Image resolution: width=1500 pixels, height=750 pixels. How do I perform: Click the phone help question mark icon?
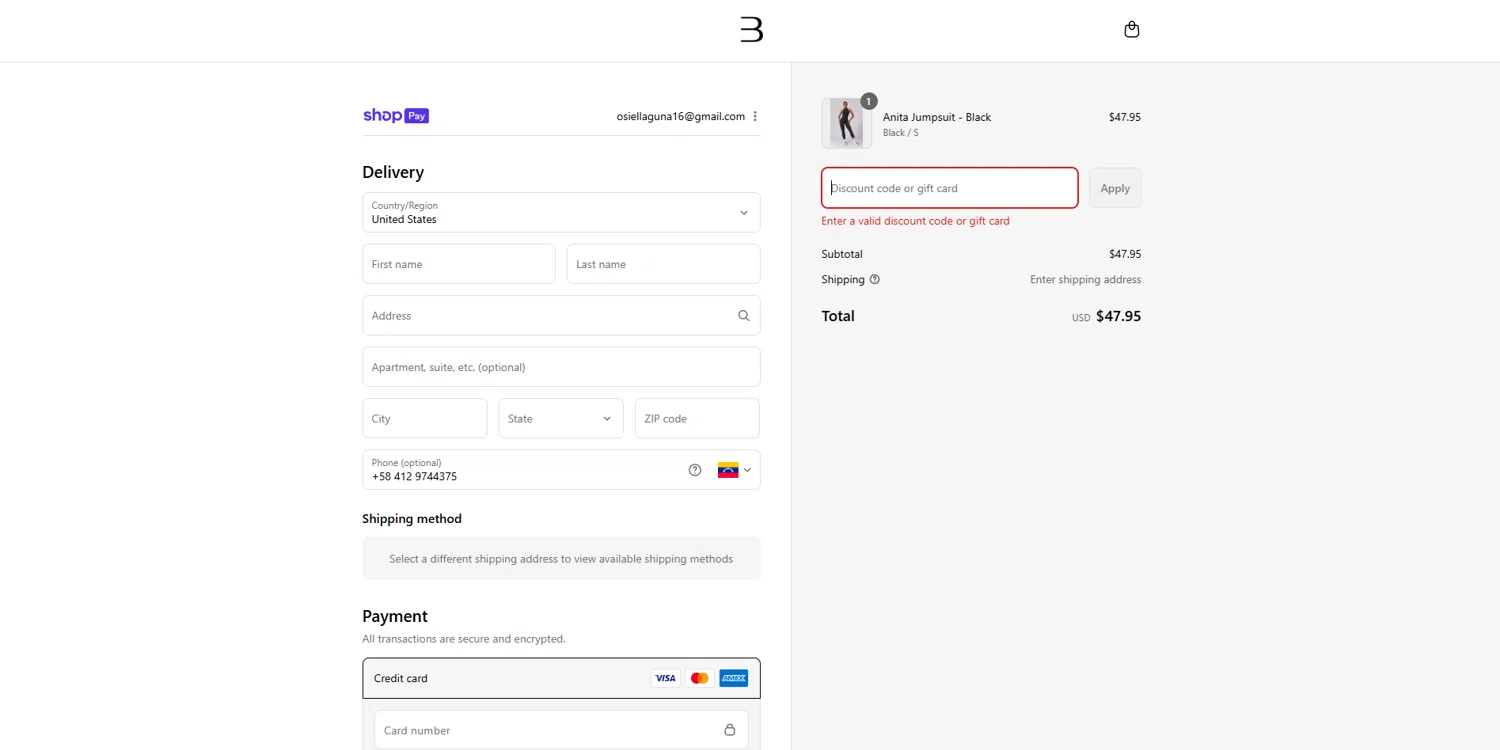695,470
